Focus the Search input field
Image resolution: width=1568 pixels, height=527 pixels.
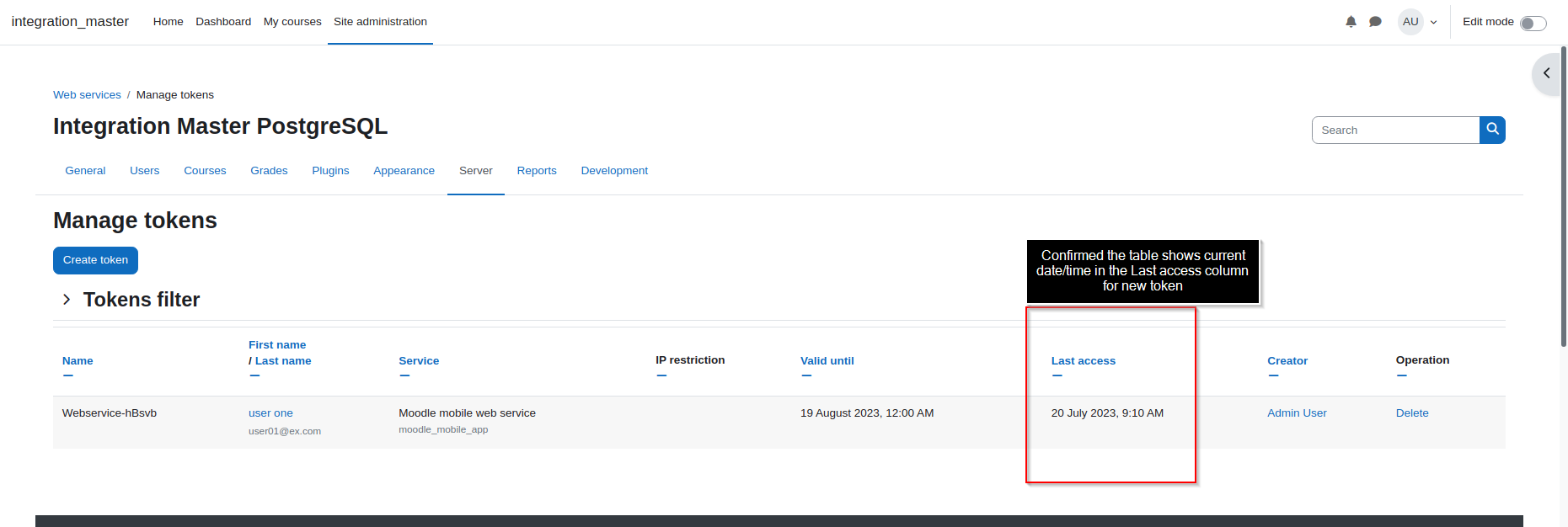pos(1395,130)
